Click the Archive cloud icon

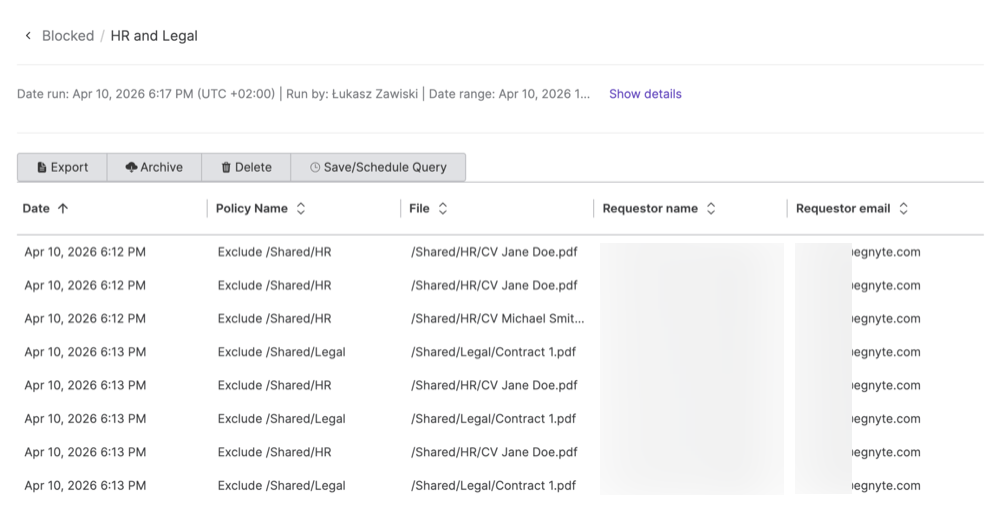(x=131, y=168)
